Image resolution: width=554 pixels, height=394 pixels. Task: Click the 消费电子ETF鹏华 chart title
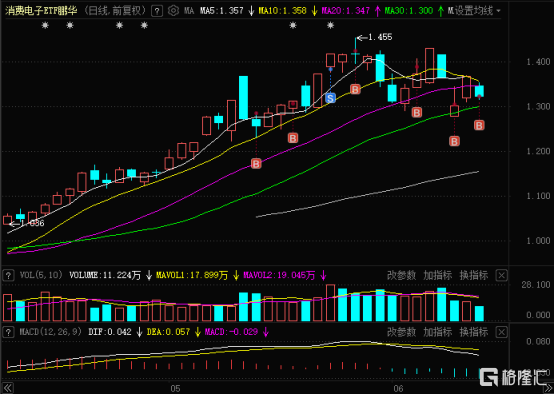click(41, 11)
